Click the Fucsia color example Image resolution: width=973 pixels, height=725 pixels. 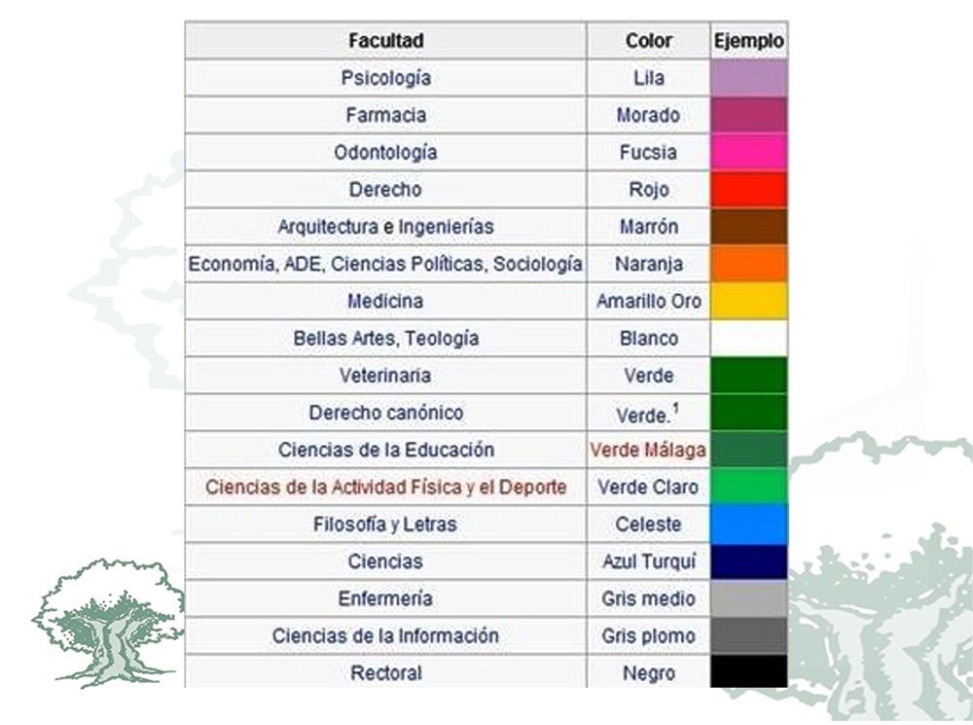click(x=748, y=152)
